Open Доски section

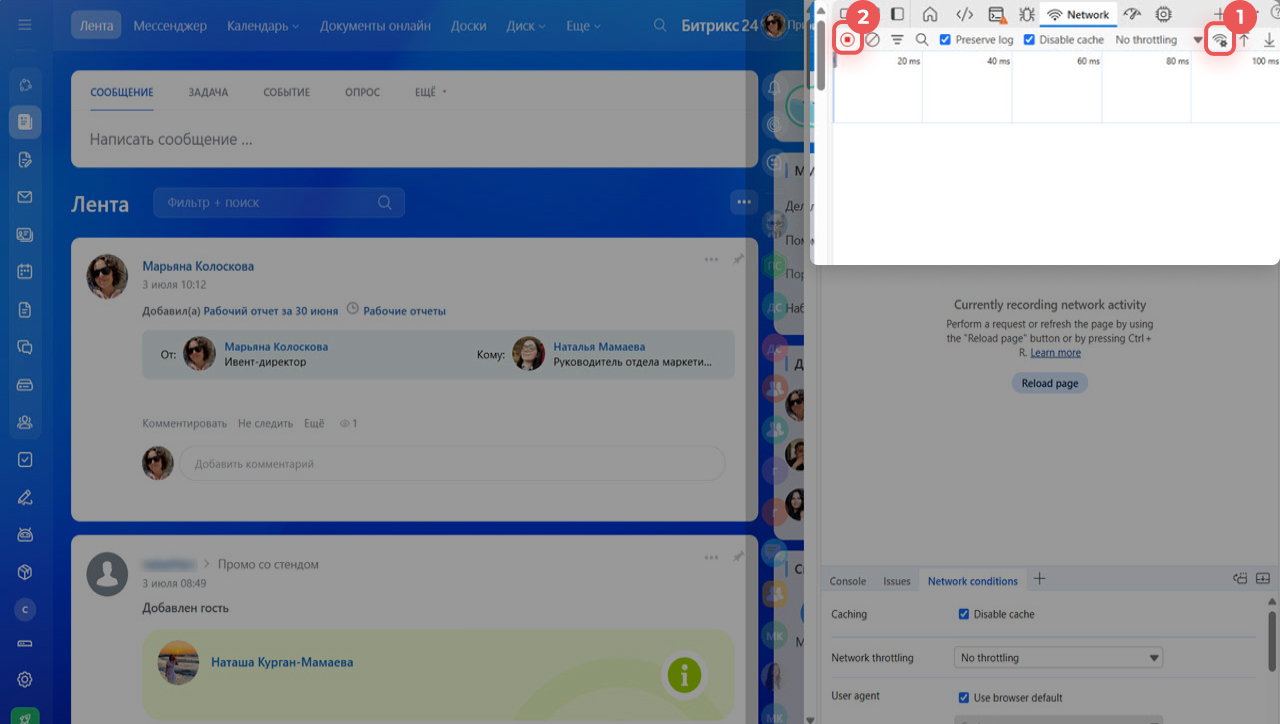click(468, 25)
